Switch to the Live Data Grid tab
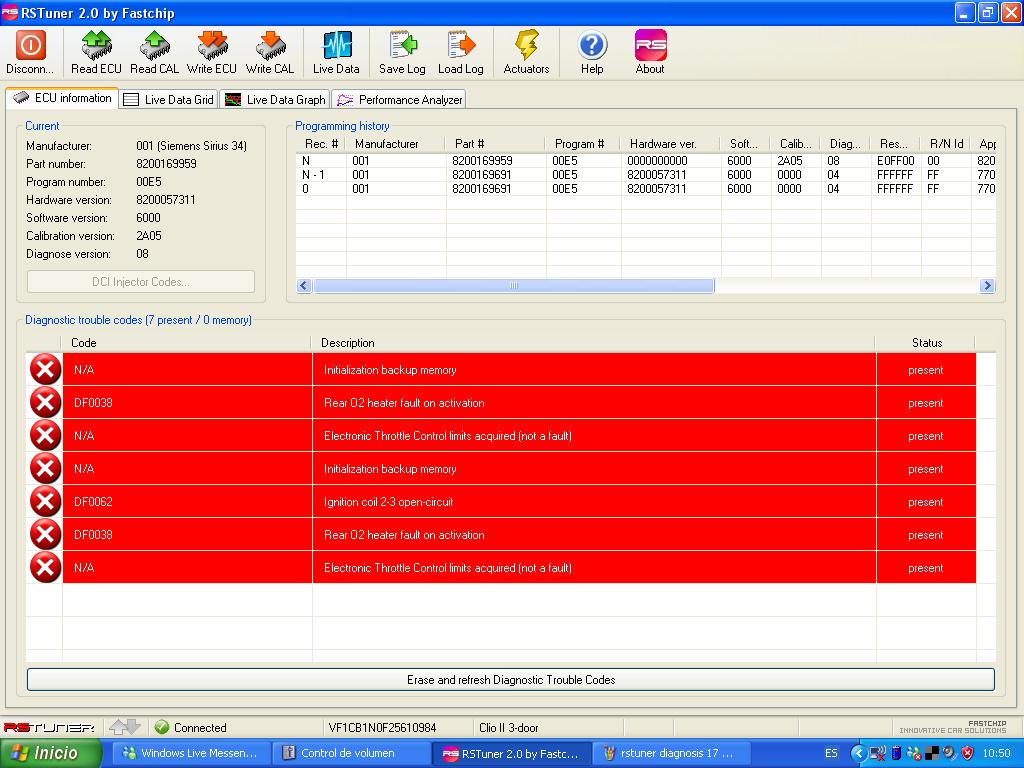 click(168, 99)
